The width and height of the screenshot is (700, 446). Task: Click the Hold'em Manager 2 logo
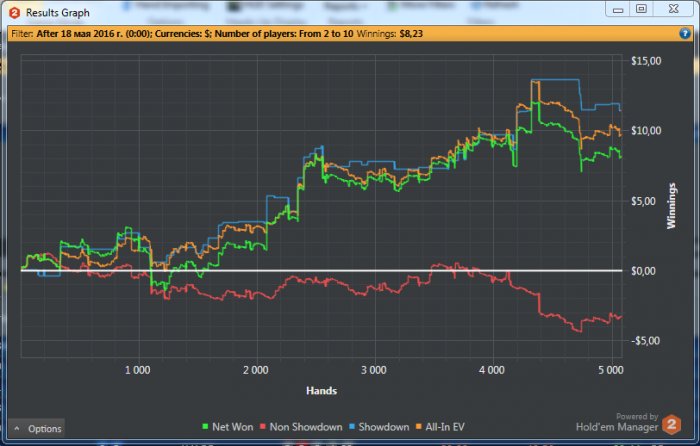coord(672,424)
